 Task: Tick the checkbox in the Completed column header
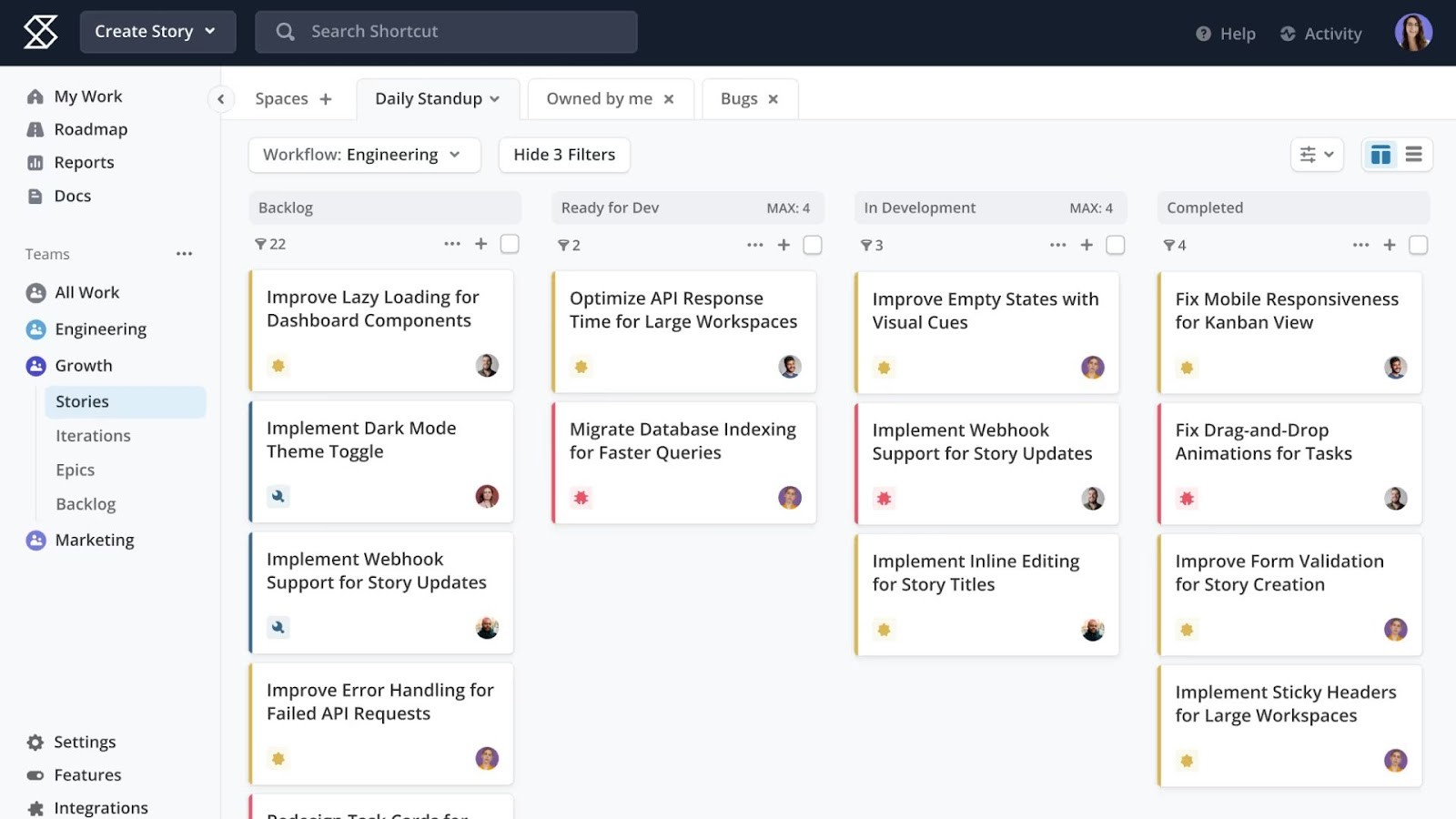tap(1419, 244)
